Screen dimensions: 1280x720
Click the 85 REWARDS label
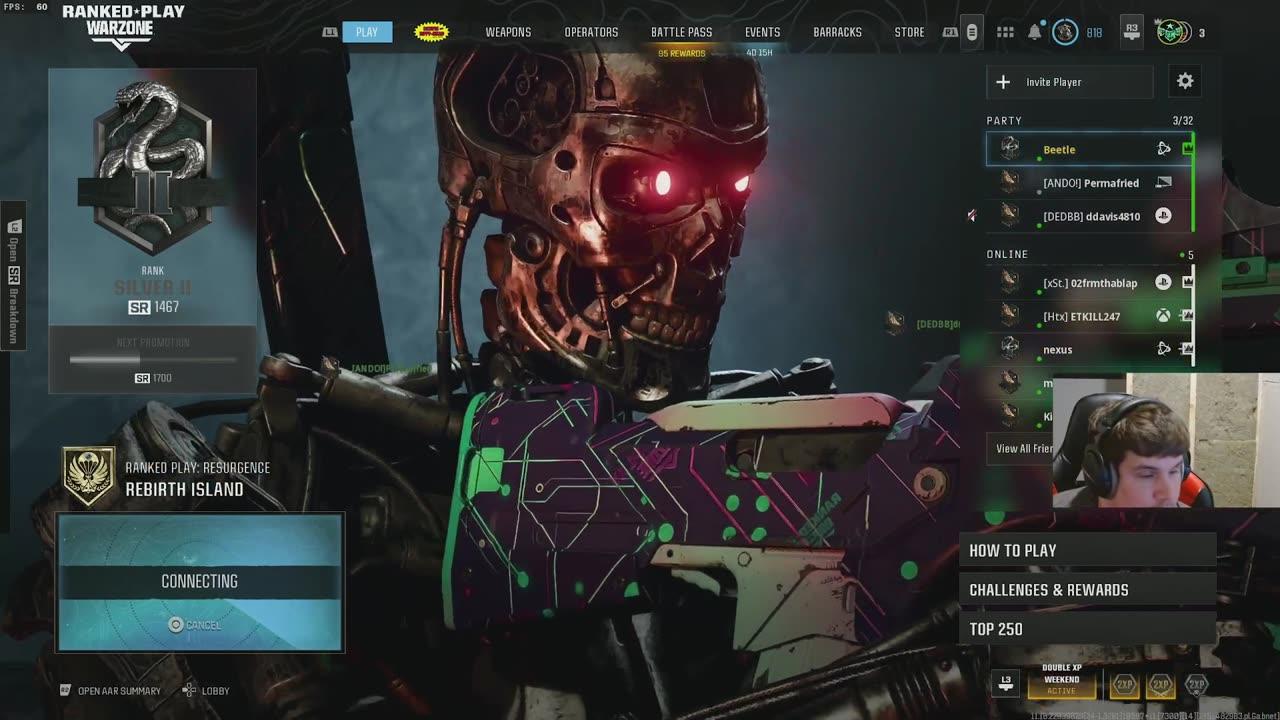pyautogui.click(x=681, y=53)
